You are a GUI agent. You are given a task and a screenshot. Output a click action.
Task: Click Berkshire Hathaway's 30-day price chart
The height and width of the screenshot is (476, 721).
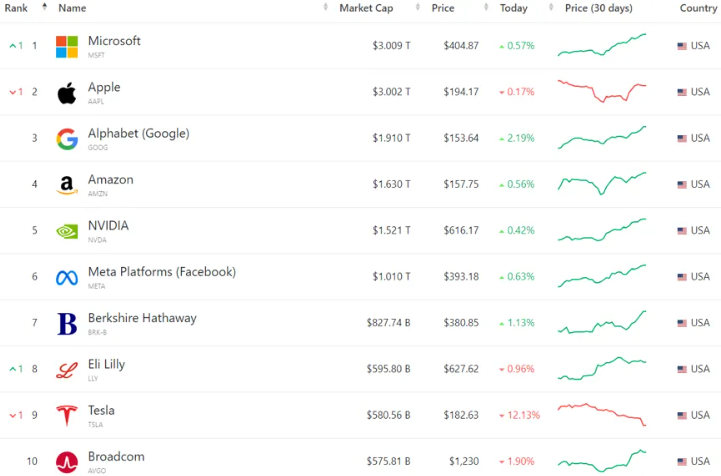pyautogui.click(x=602, y=322)
